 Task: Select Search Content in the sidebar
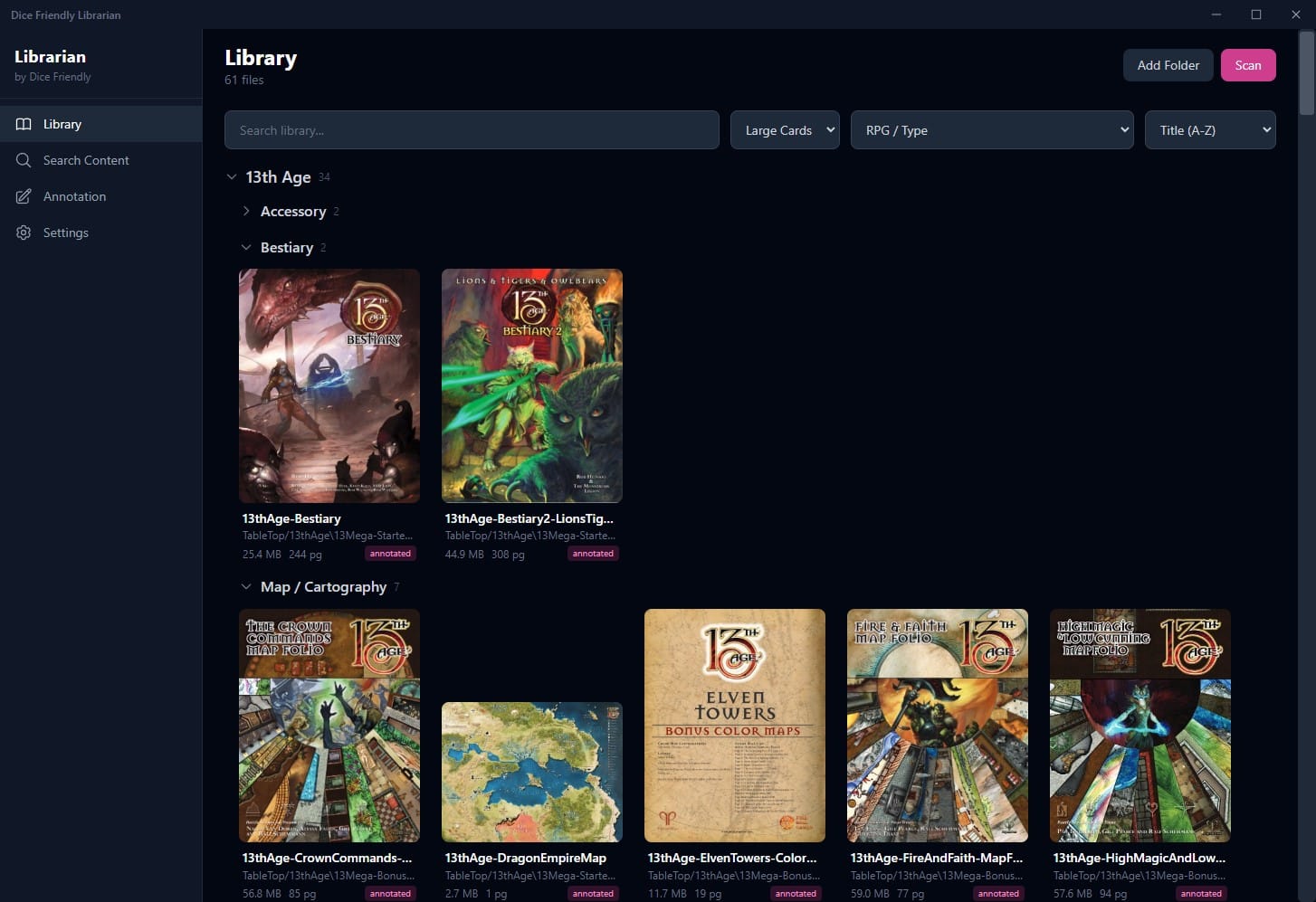pyautogui.click(x=86, y=160)
